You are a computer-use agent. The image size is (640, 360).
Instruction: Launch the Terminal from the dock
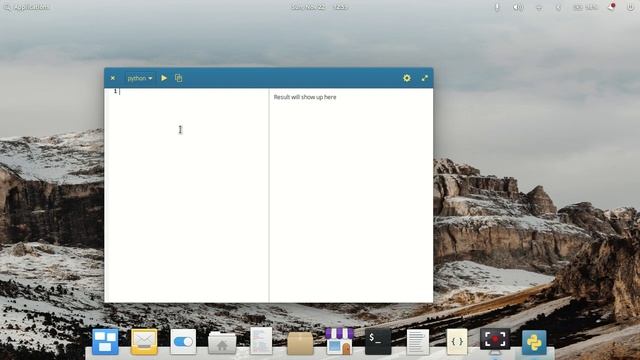[x=378, y=341]
